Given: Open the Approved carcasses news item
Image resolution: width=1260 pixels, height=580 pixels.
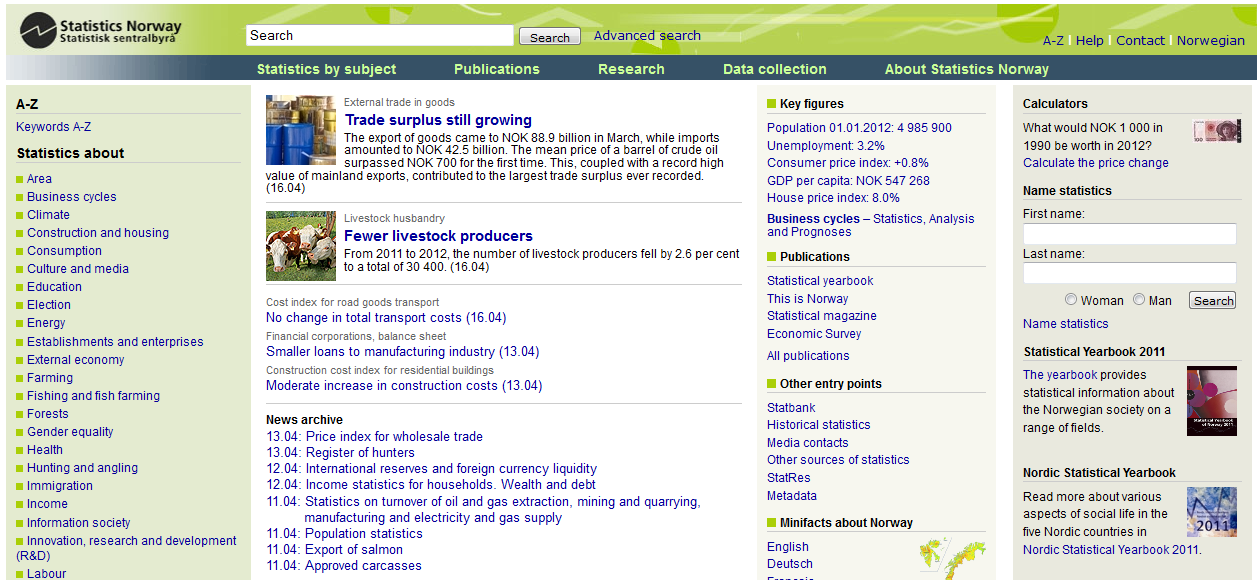Looking at the screenshot, I should [363, 566].
